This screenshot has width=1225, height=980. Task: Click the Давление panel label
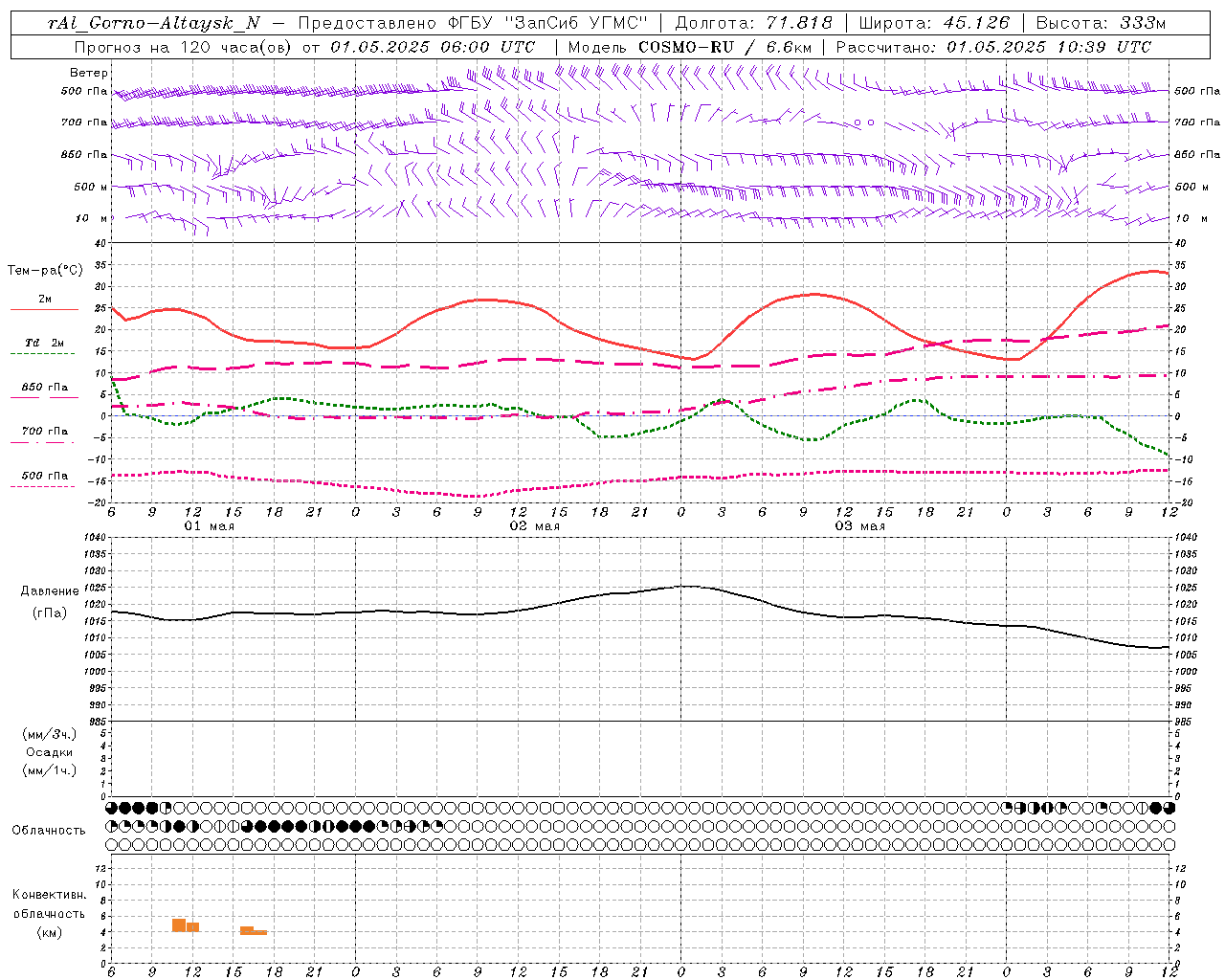(x=50, y=591)
